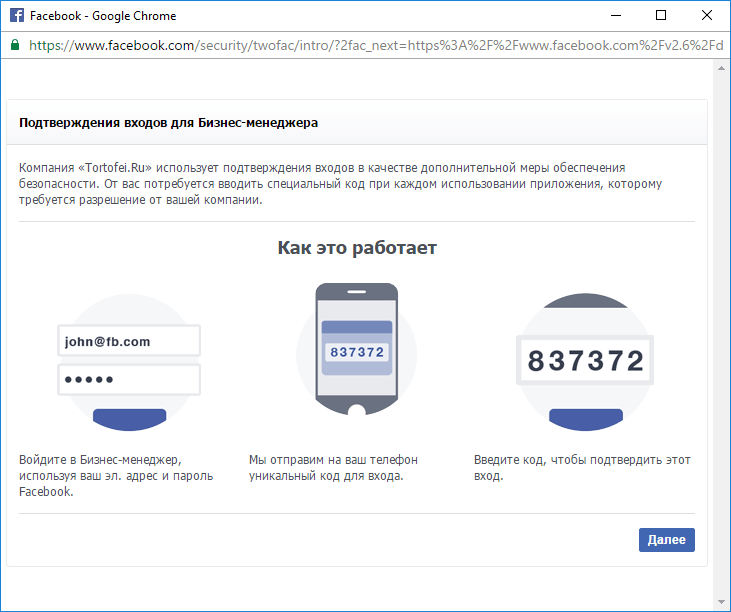Screen dimensions: 731x612
Task: Click the caption 'Войдите в Бизнес-менеджер'
Action: pyautogui.click(x=100, y=460)
